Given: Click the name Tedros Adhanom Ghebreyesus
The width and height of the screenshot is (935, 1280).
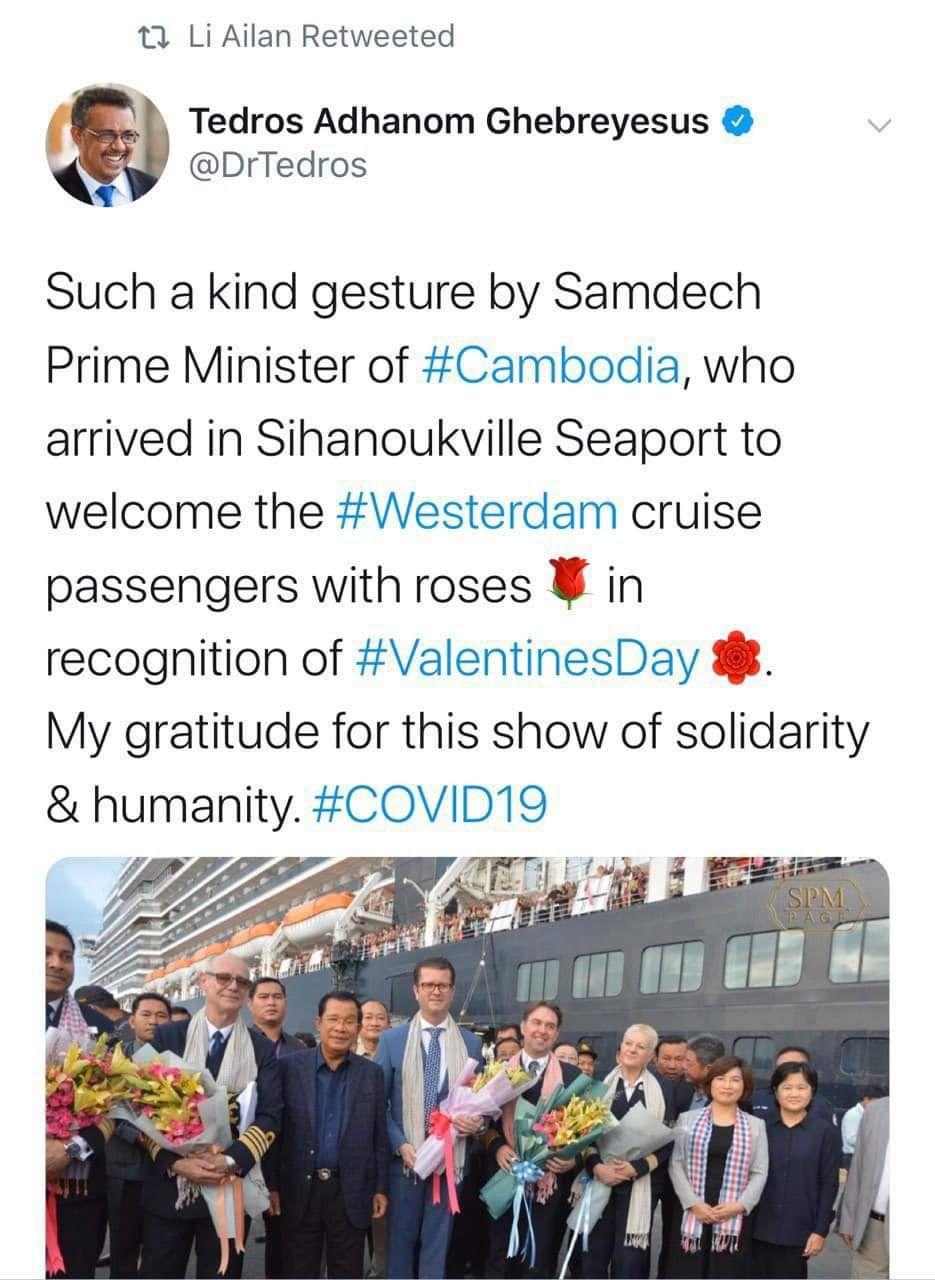Looking at the screenshot, I should coord(449,122).
